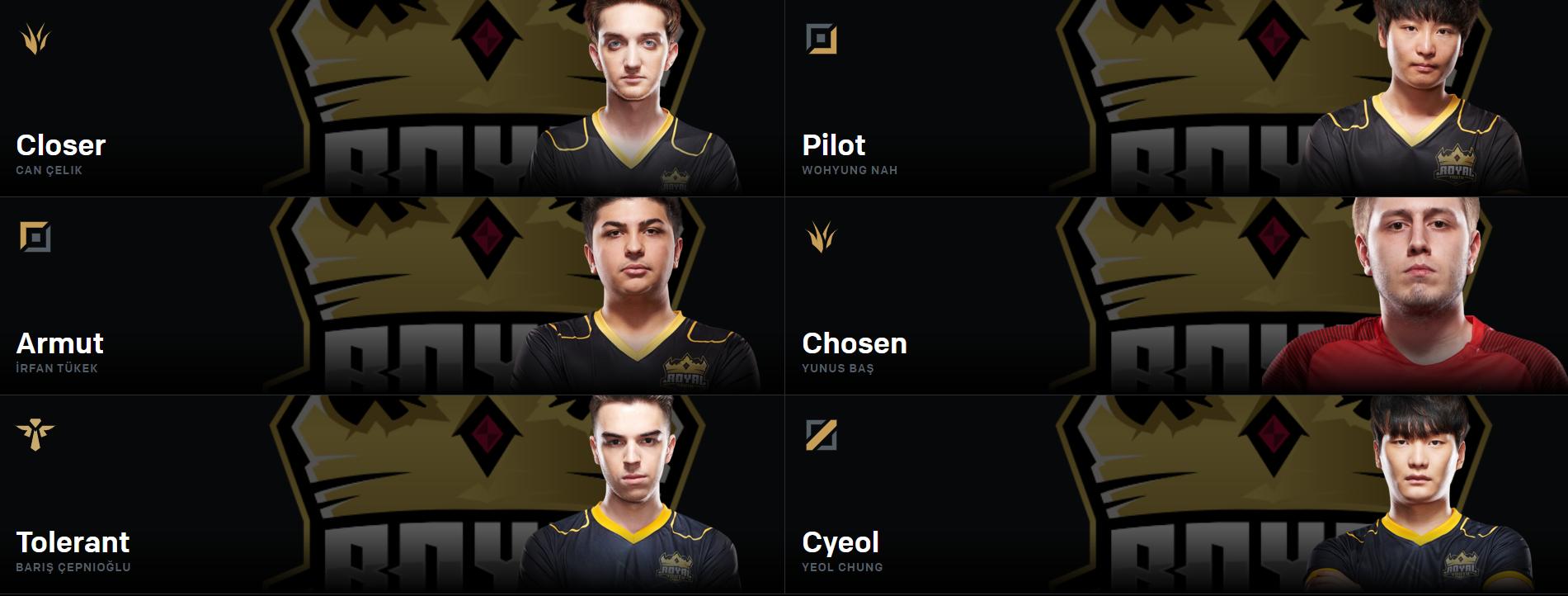Image resolution: width=1568 pixels, height=596 pixels.
Task: Click the jungle role icon above Chosen
Action: [x=822, y=237]
